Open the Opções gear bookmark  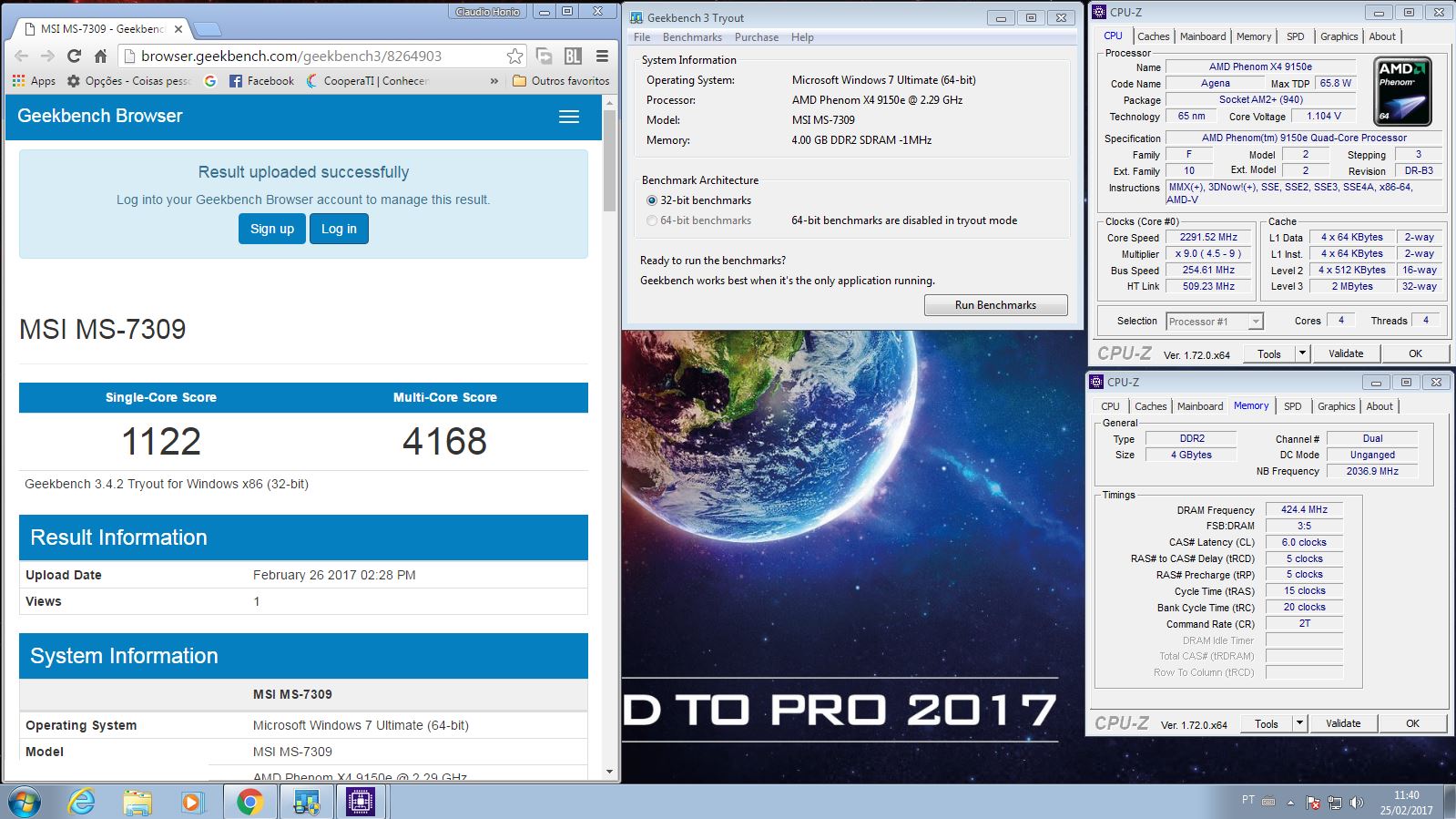tap(129, 81)
